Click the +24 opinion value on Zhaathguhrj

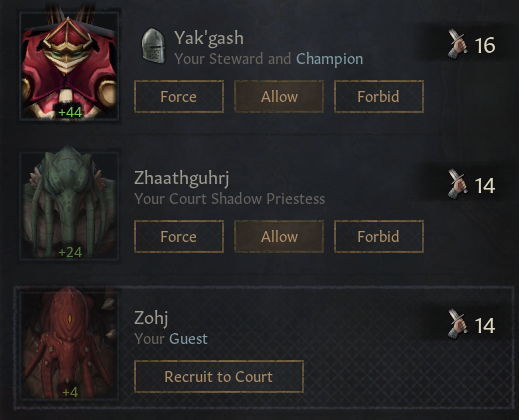coord(70,252)
